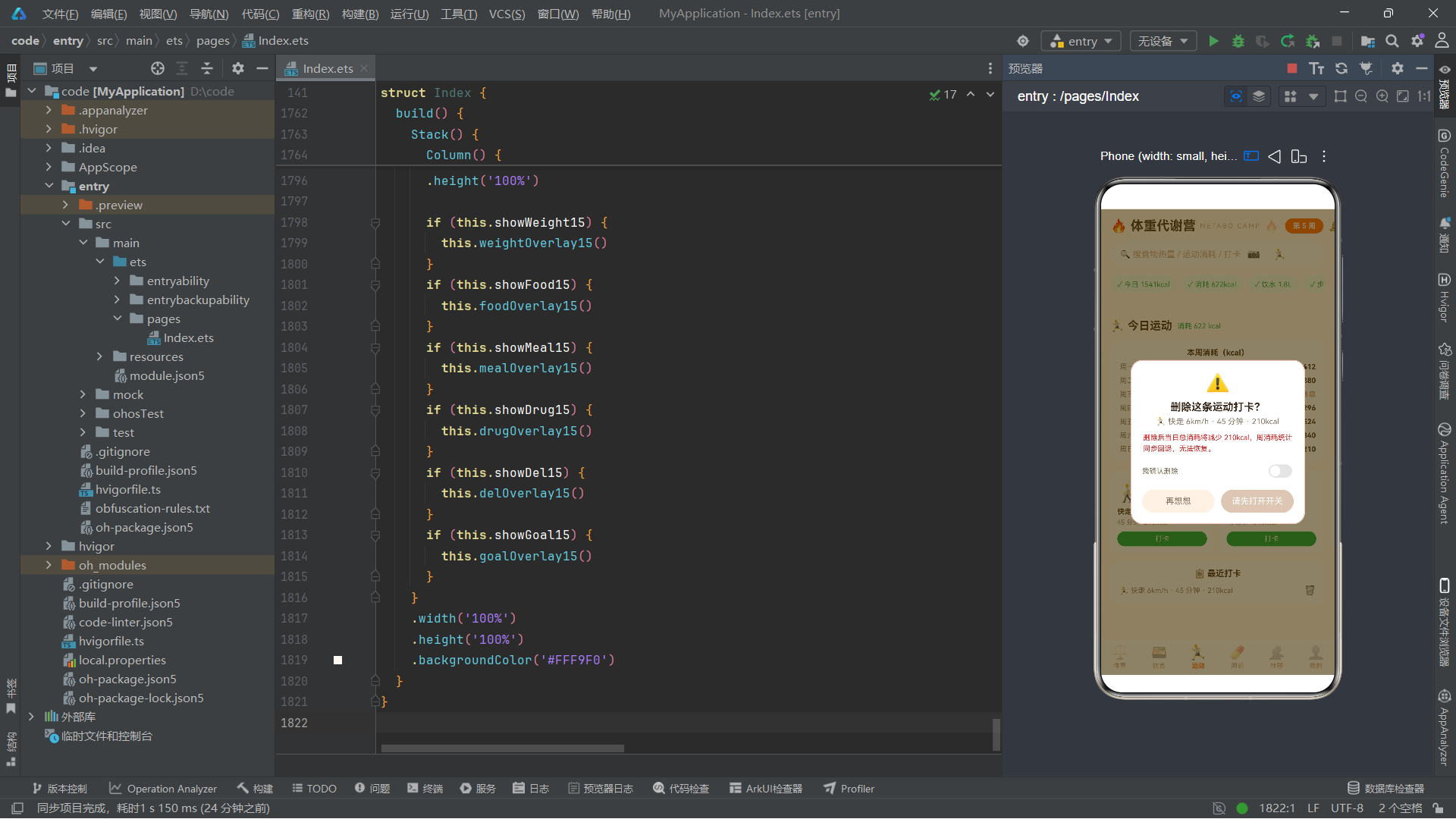Click UTF-8 encoding in status bar
This screenshot has width=1456, height=819.
coord(1347,808)
